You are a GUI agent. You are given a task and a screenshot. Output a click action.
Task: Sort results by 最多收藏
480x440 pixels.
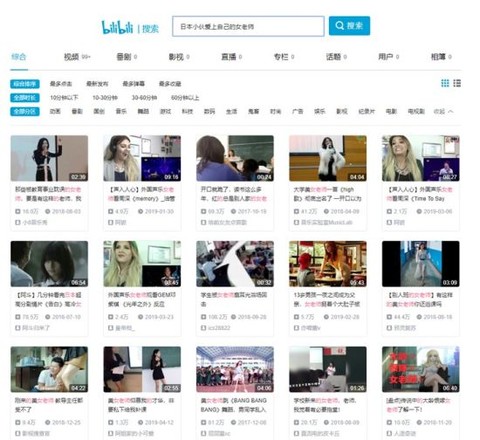[170, 84]
